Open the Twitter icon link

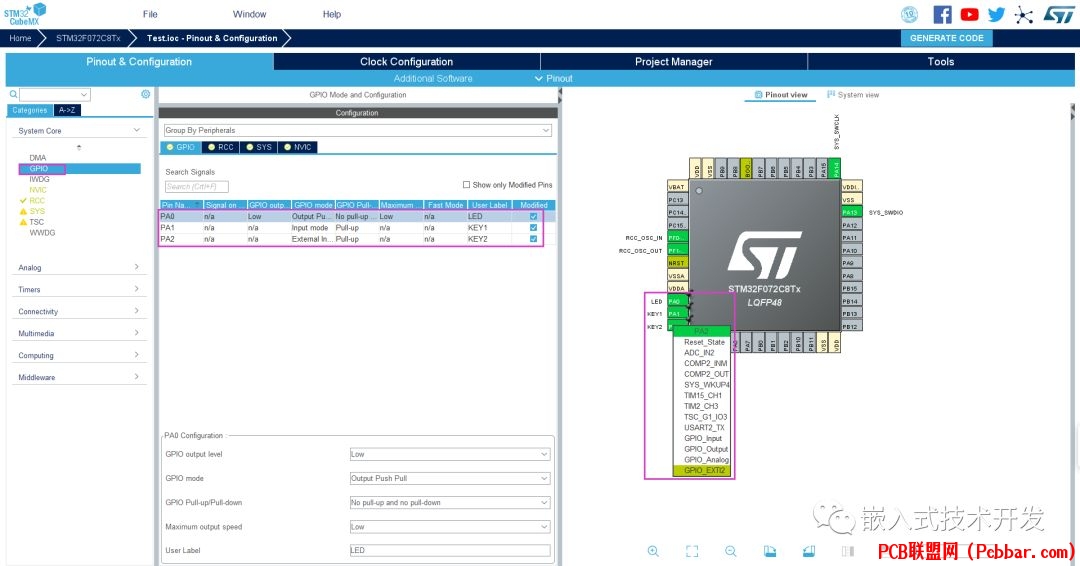point(996,14)
